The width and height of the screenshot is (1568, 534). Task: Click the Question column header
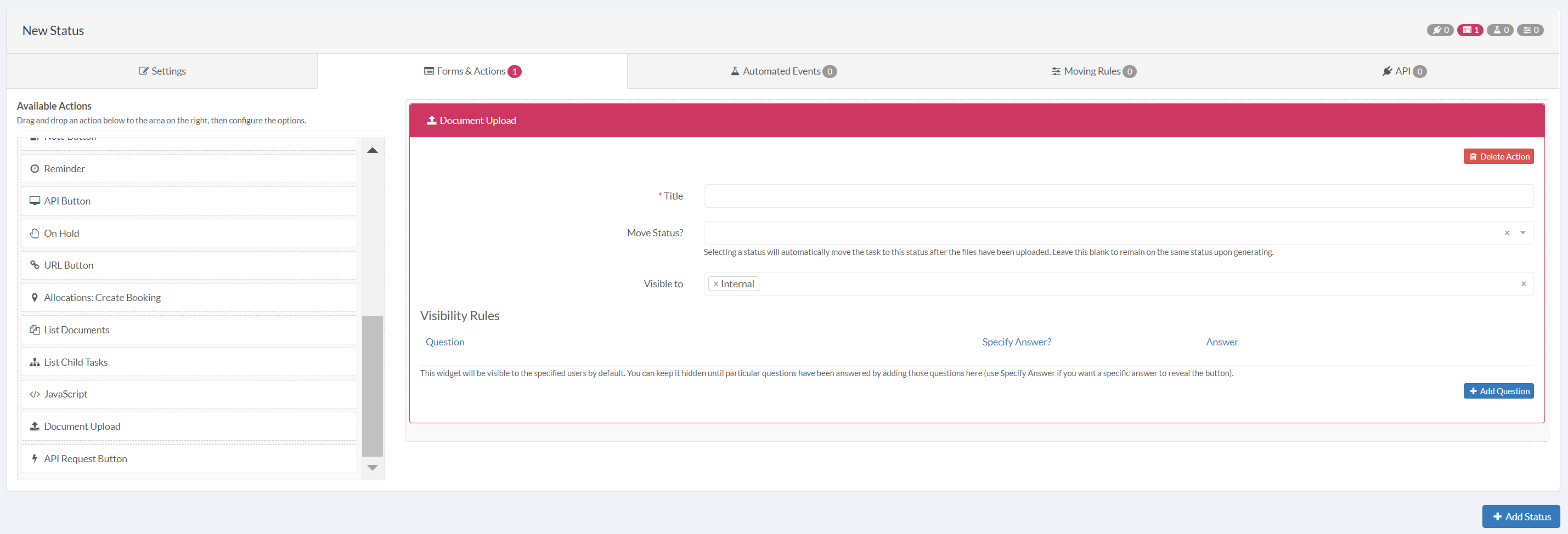445,342
